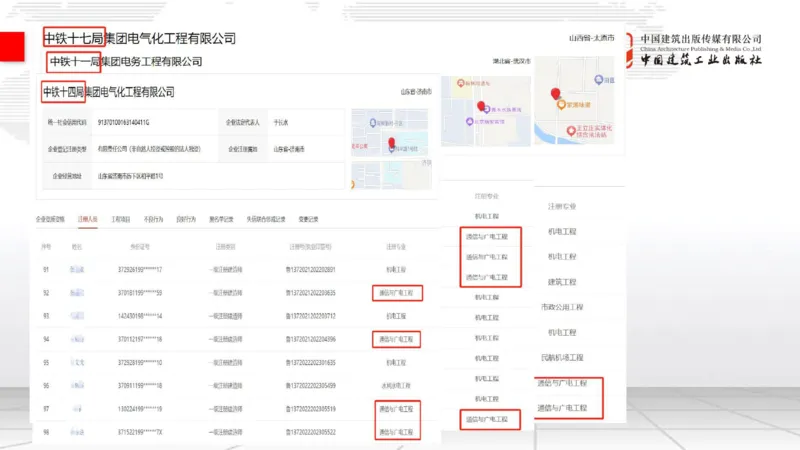Screen dimensions: 800x450
Task: Click the 注册专业 cell in row 96
Action: pyautogui.click(x=396, y=386)
